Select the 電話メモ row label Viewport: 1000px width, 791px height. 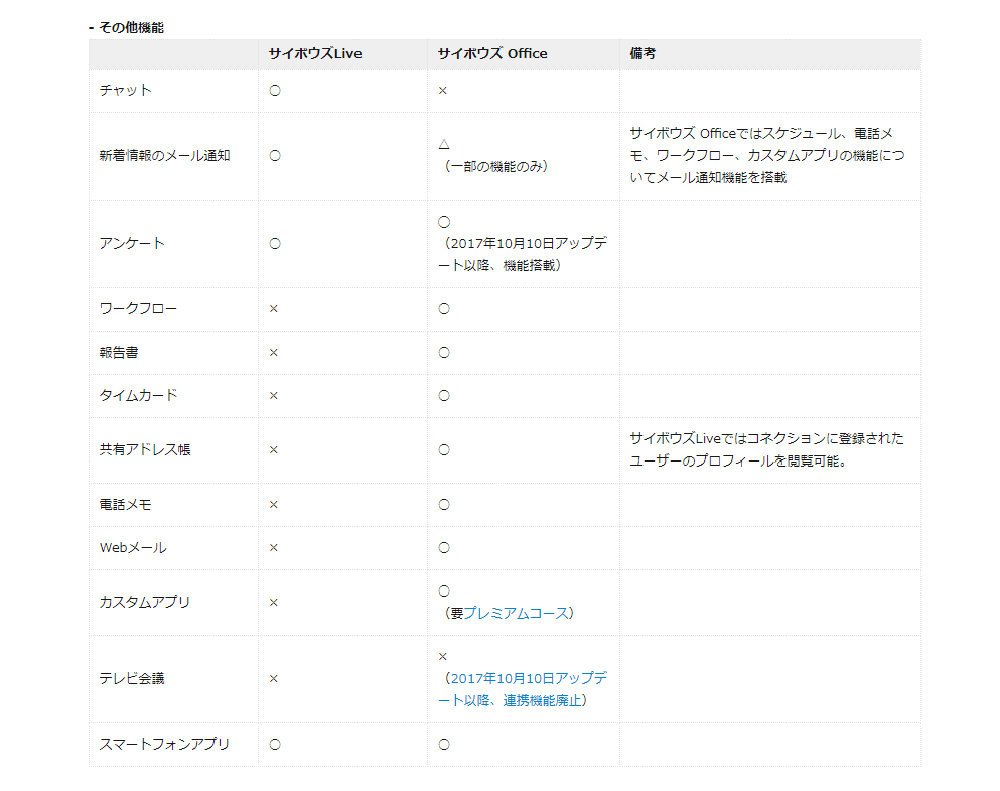[x=126, y=505]
